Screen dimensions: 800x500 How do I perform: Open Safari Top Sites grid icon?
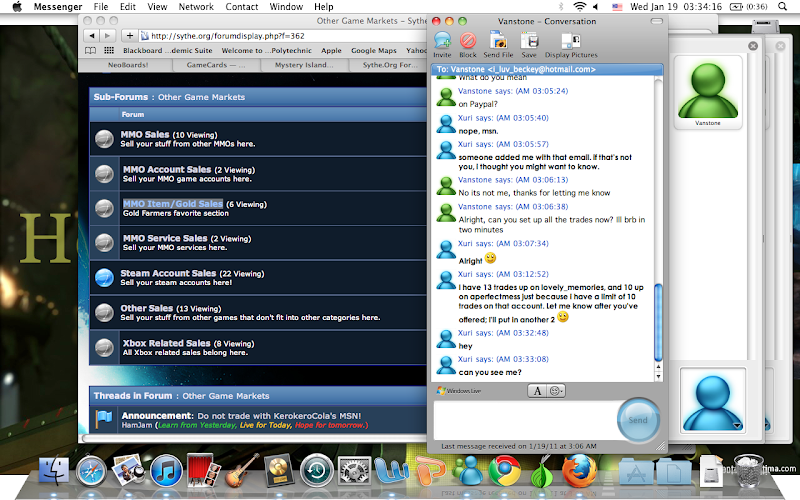coord(109,51)
